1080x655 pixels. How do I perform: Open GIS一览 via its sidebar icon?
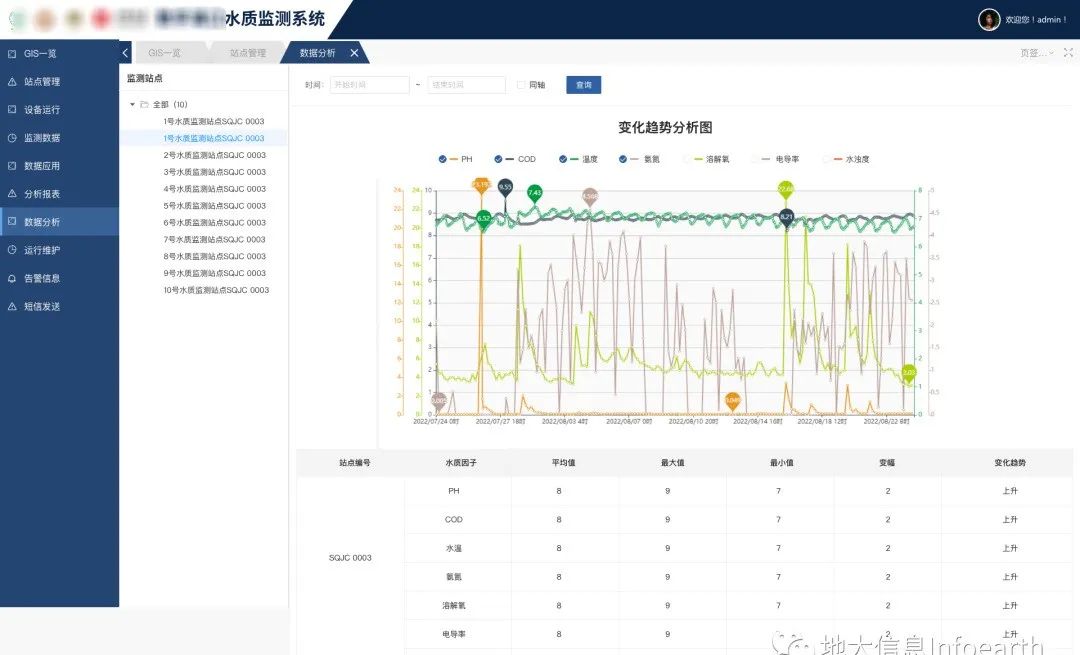(x=12, y=53)
